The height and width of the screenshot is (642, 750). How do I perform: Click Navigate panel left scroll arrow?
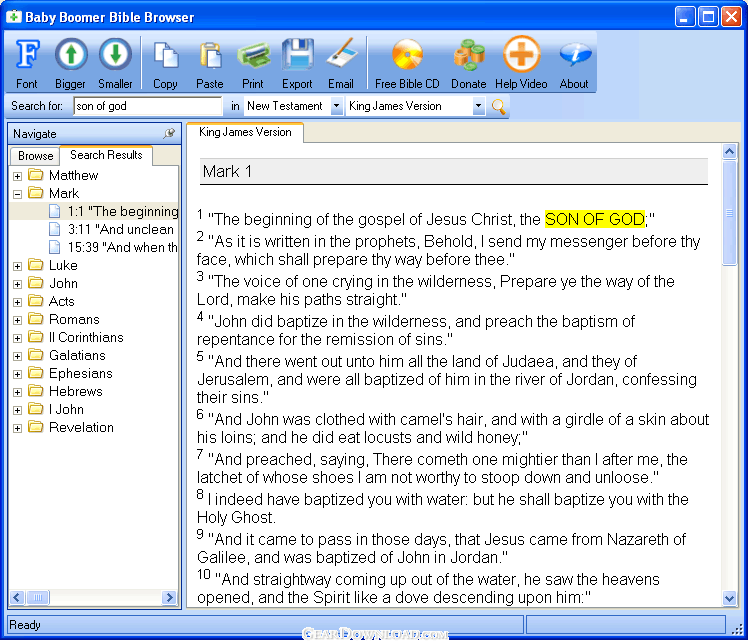point(17,598)
